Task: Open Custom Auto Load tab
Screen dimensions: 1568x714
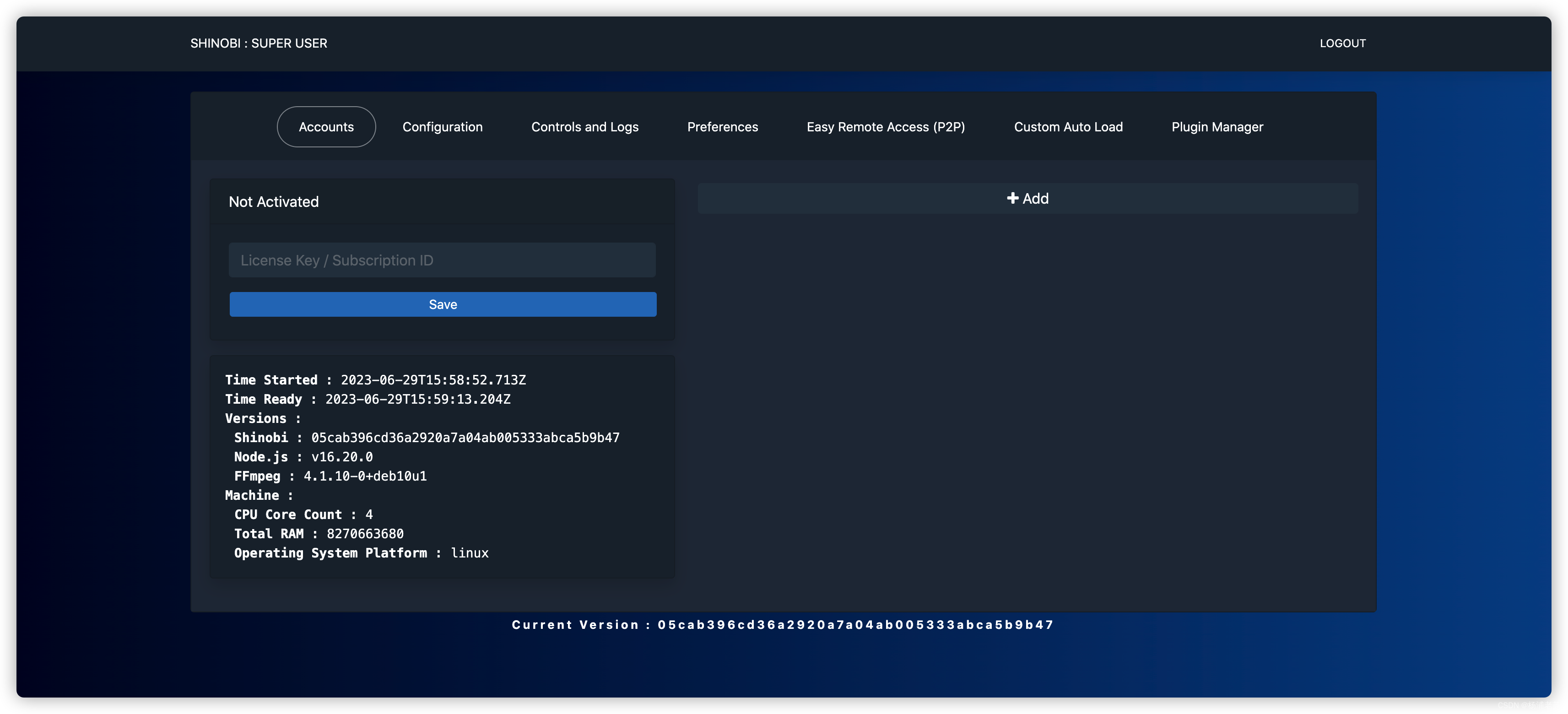Action: pyautogui.click(x=1068, y=126)
